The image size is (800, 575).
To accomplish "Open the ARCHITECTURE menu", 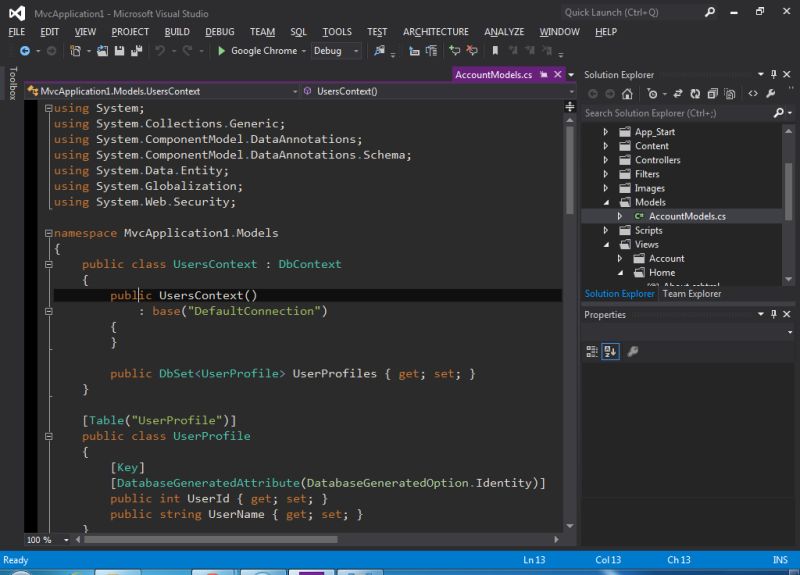I will (436, 32).
